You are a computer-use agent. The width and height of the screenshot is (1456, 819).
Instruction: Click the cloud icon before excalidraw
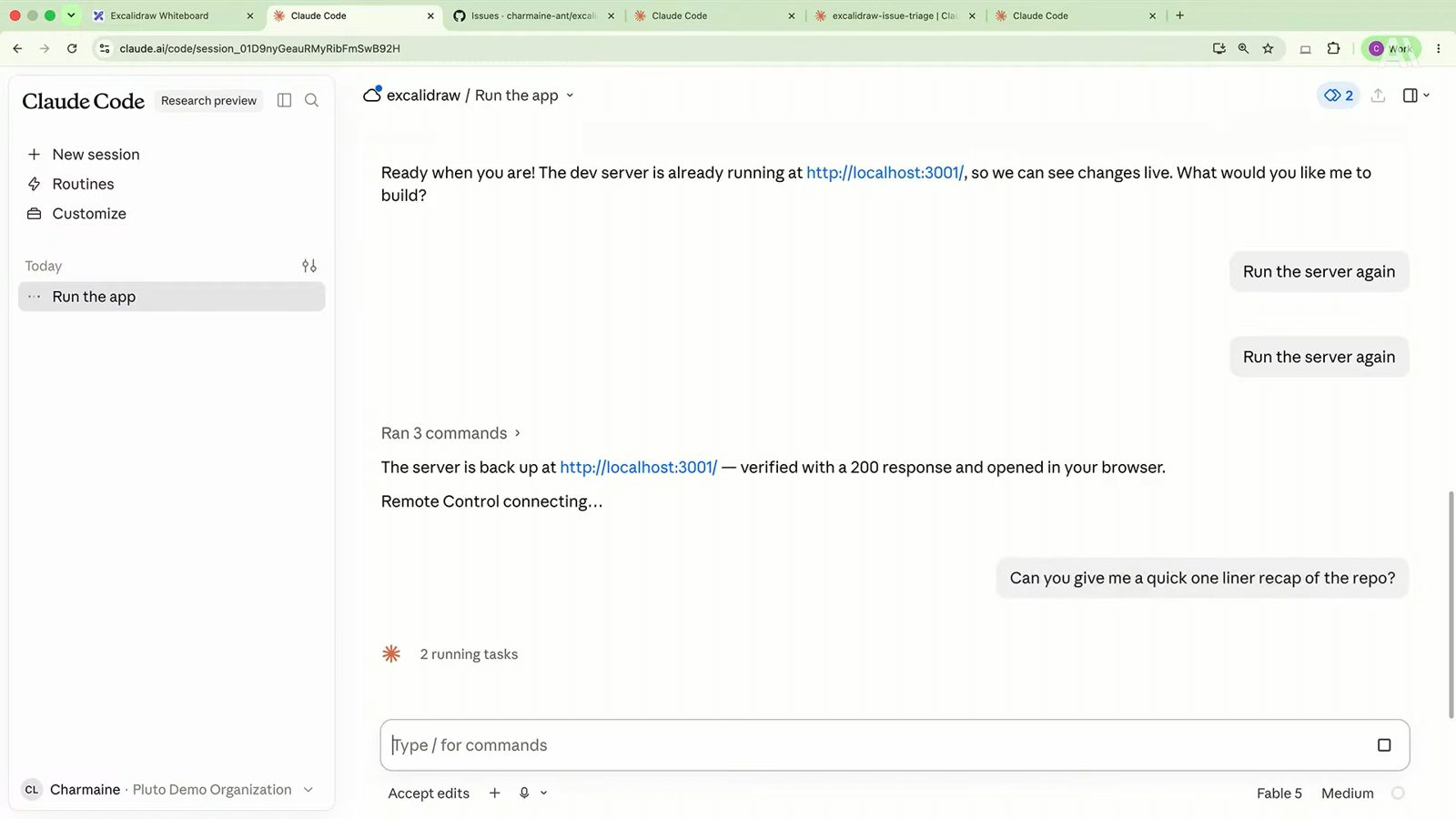click(x=372, y=95)
